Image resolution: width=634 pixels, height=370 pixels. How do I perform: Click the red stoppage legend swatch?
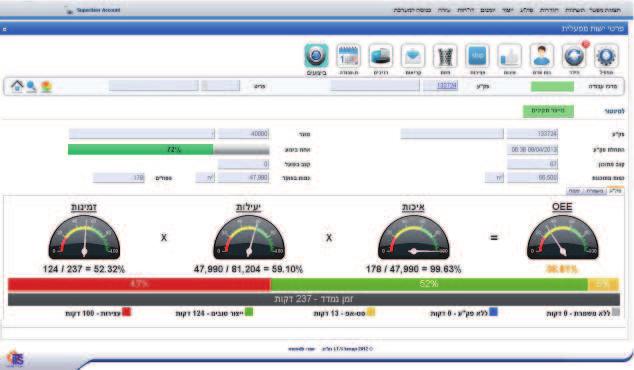(127, 312)
